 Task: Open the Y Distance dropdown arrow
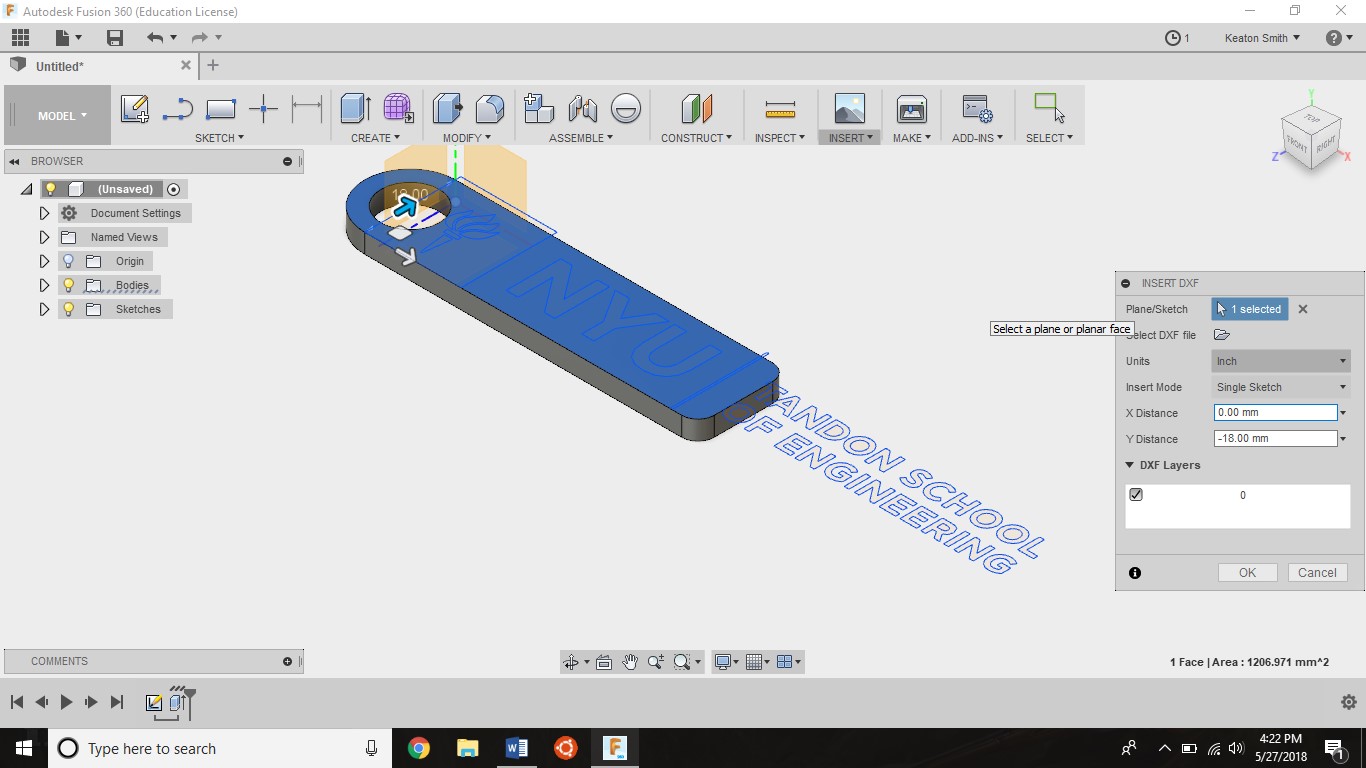coord(1343,439)
